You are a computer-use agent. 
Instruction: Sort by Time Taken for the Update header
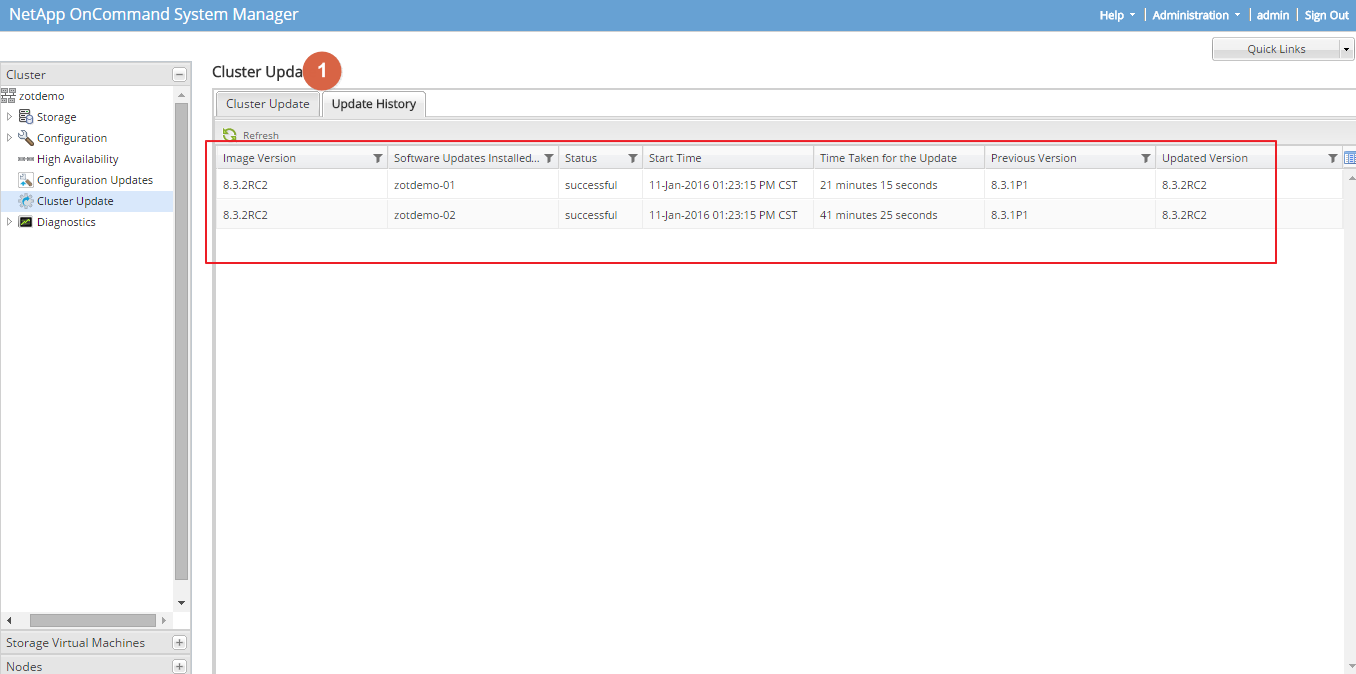(x=899, y=158)
